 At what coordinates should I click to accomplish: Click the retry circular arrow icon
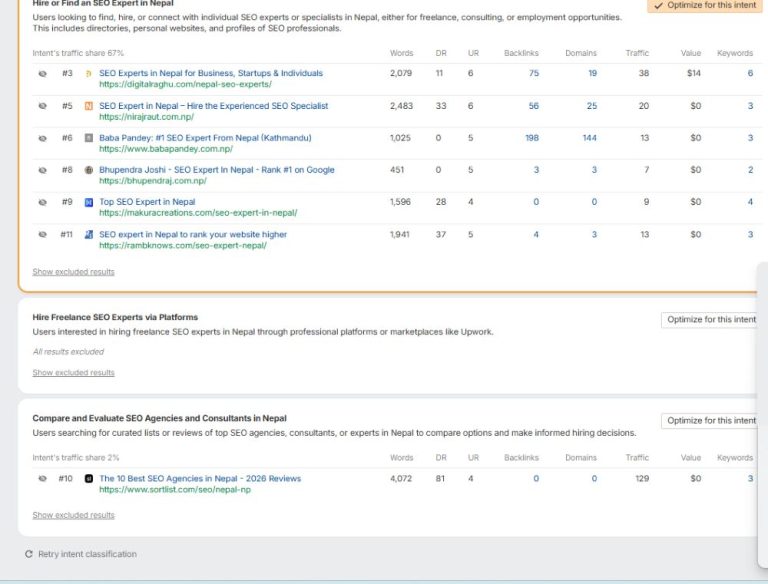point(29,554)
